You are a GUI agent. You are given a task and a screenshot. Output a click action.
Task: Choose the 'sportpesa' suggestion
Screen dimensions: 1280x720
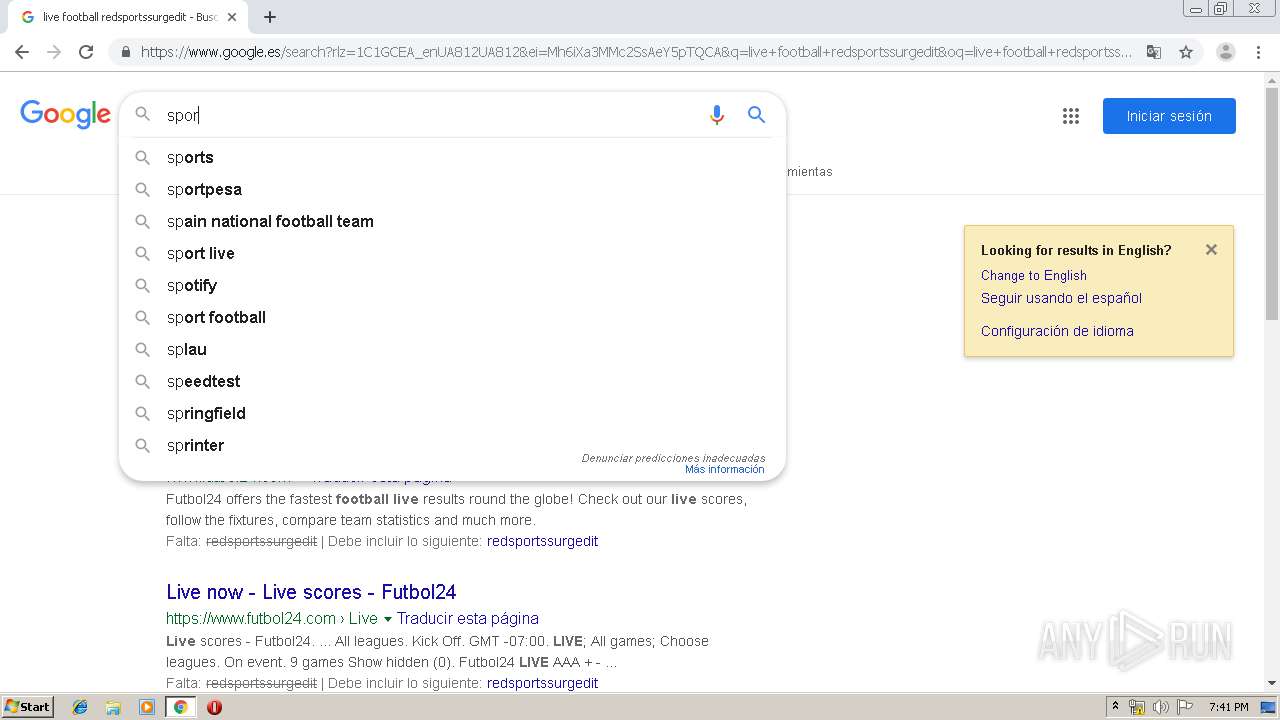[x=452, y=189]
